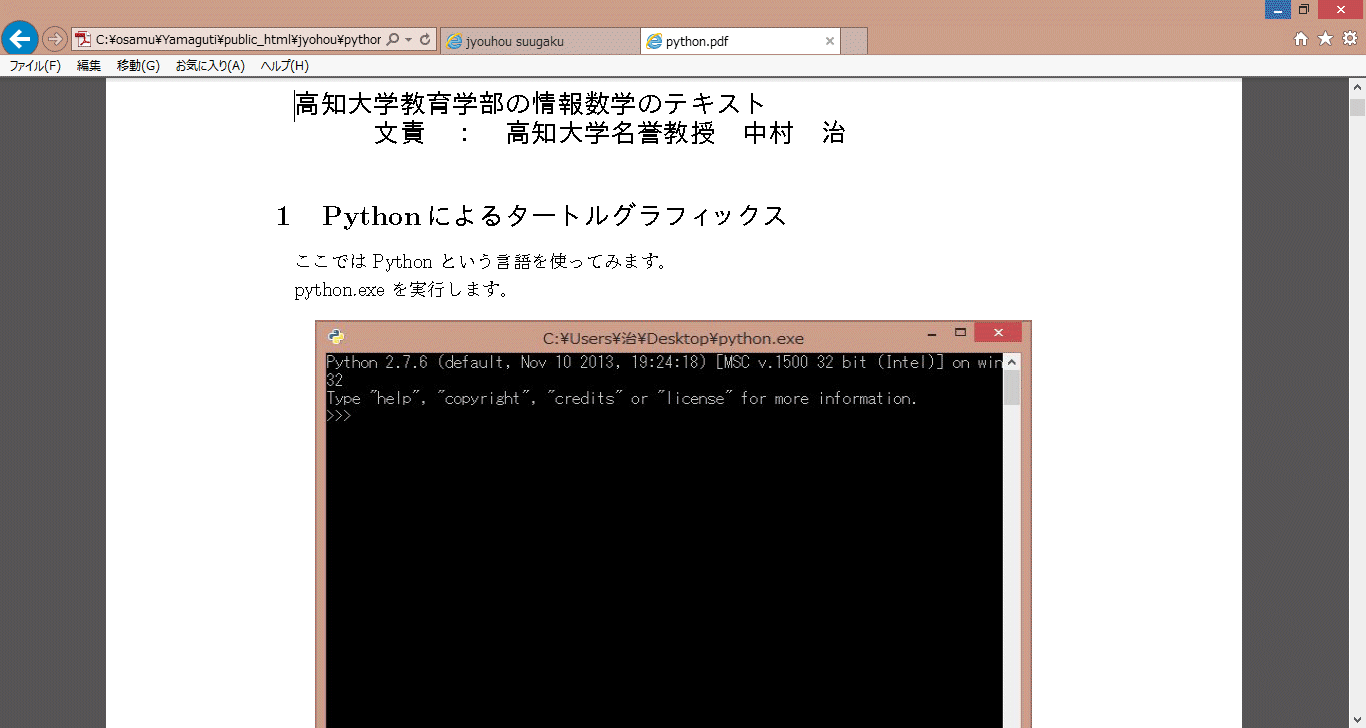This screenshot has height=728, width=1366.
Task: Click the browser scrollbar up arrow
Action: coord(1357,87)
